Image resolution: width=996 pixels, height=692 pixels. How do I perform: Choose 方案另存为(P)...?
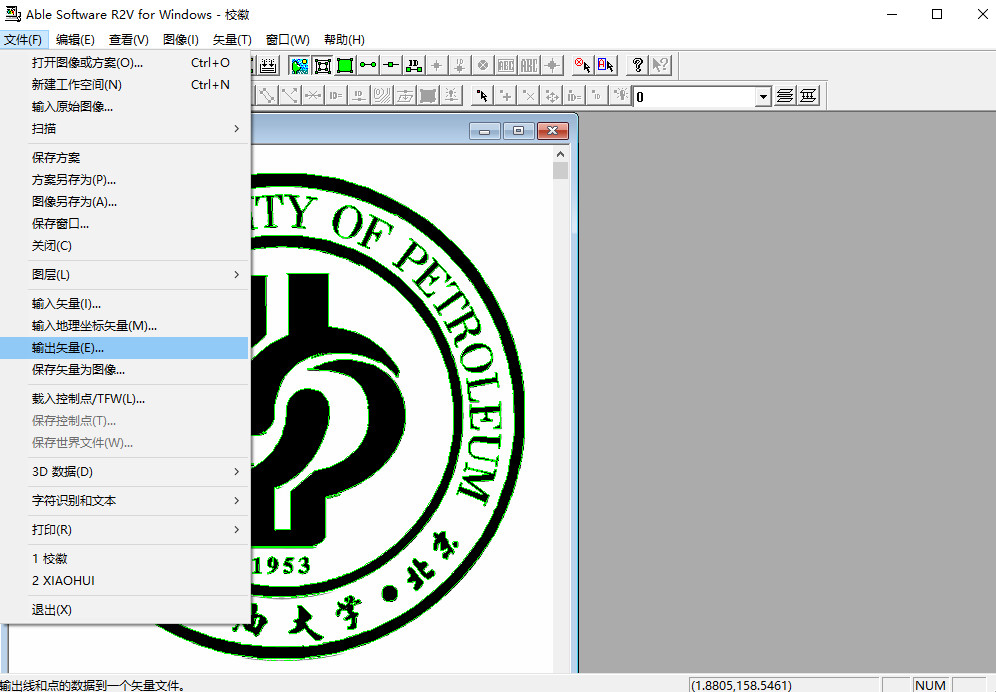[125, 180]
